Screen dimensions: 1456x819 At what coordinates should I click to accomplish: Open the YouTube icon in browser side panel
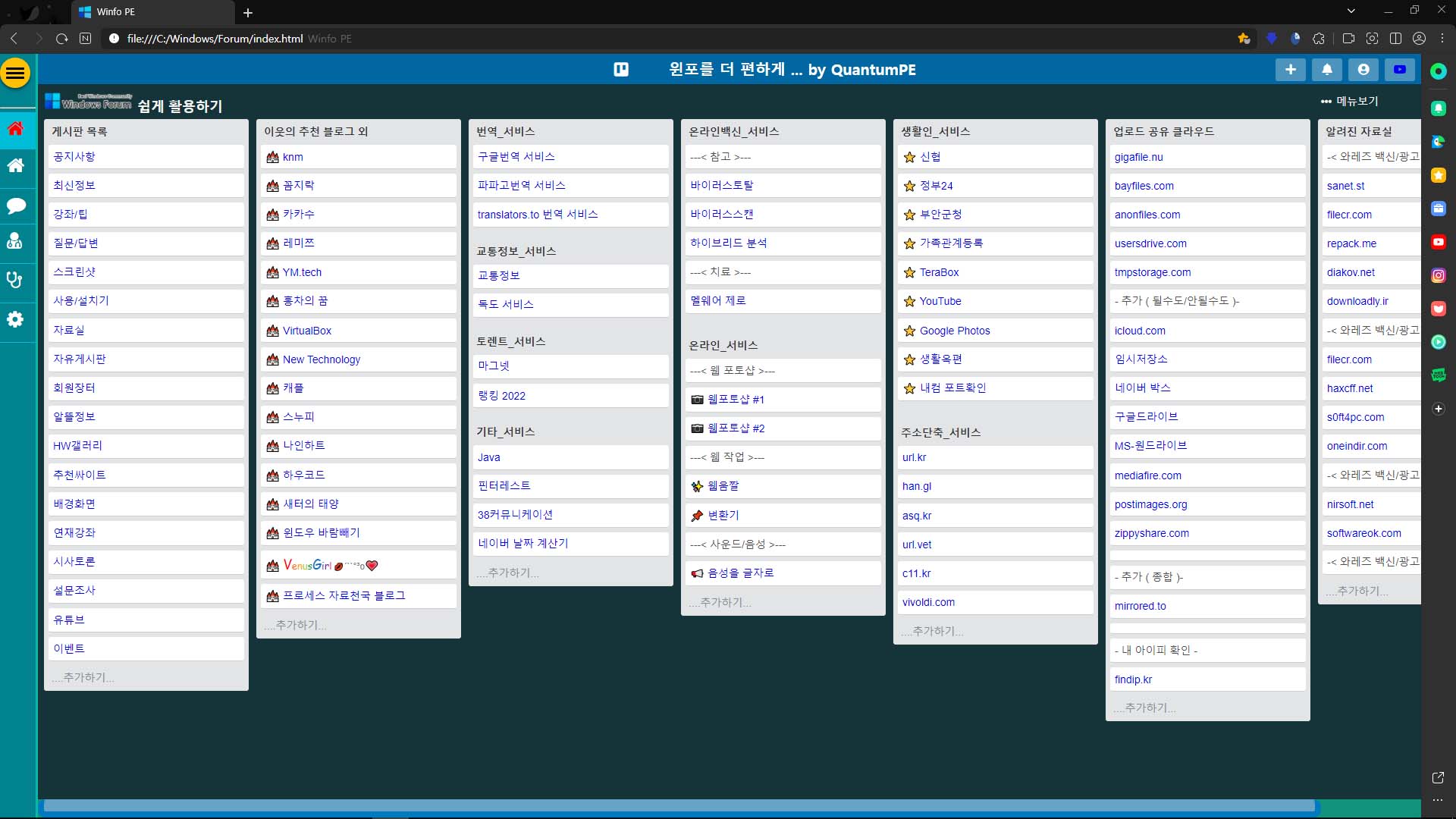point(1439,242)
